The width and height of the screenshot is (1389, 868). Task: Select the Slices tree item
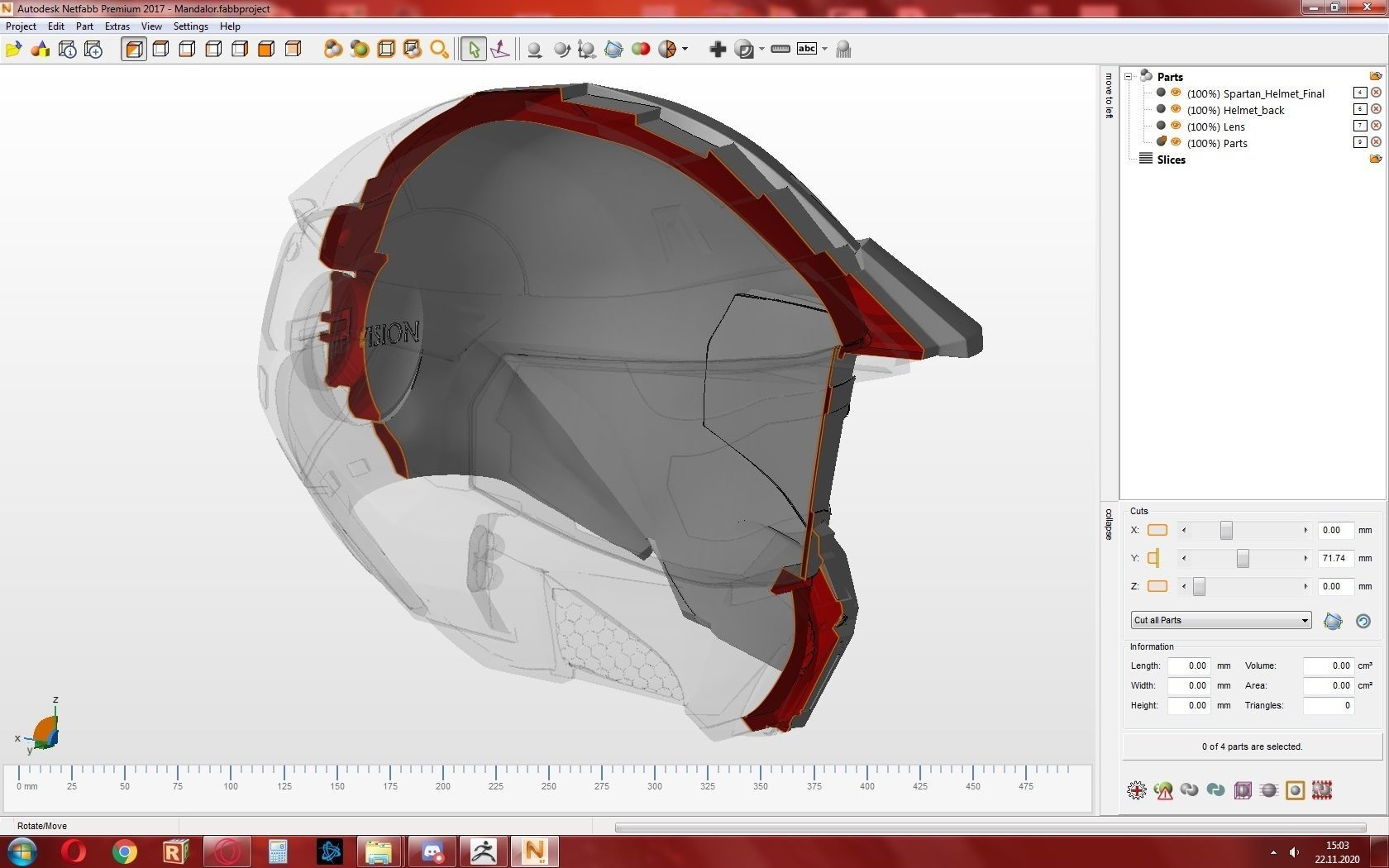tap(1171, 160)
